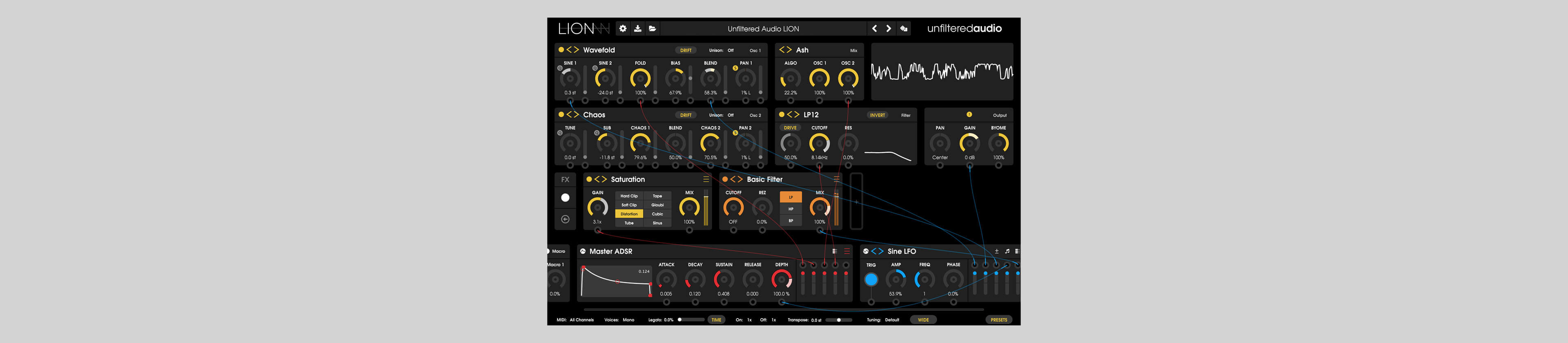Click the Q quantize icon beside SINE 1
Screen dimensions: 1568x343
[560, 68]
